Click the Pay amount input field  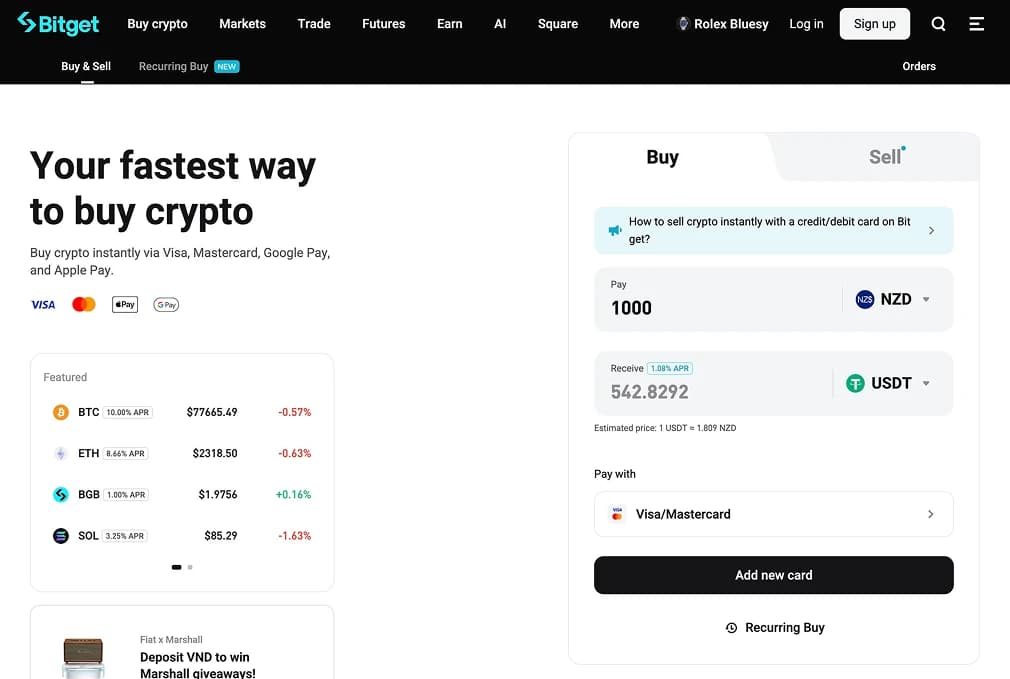[720, 308]
